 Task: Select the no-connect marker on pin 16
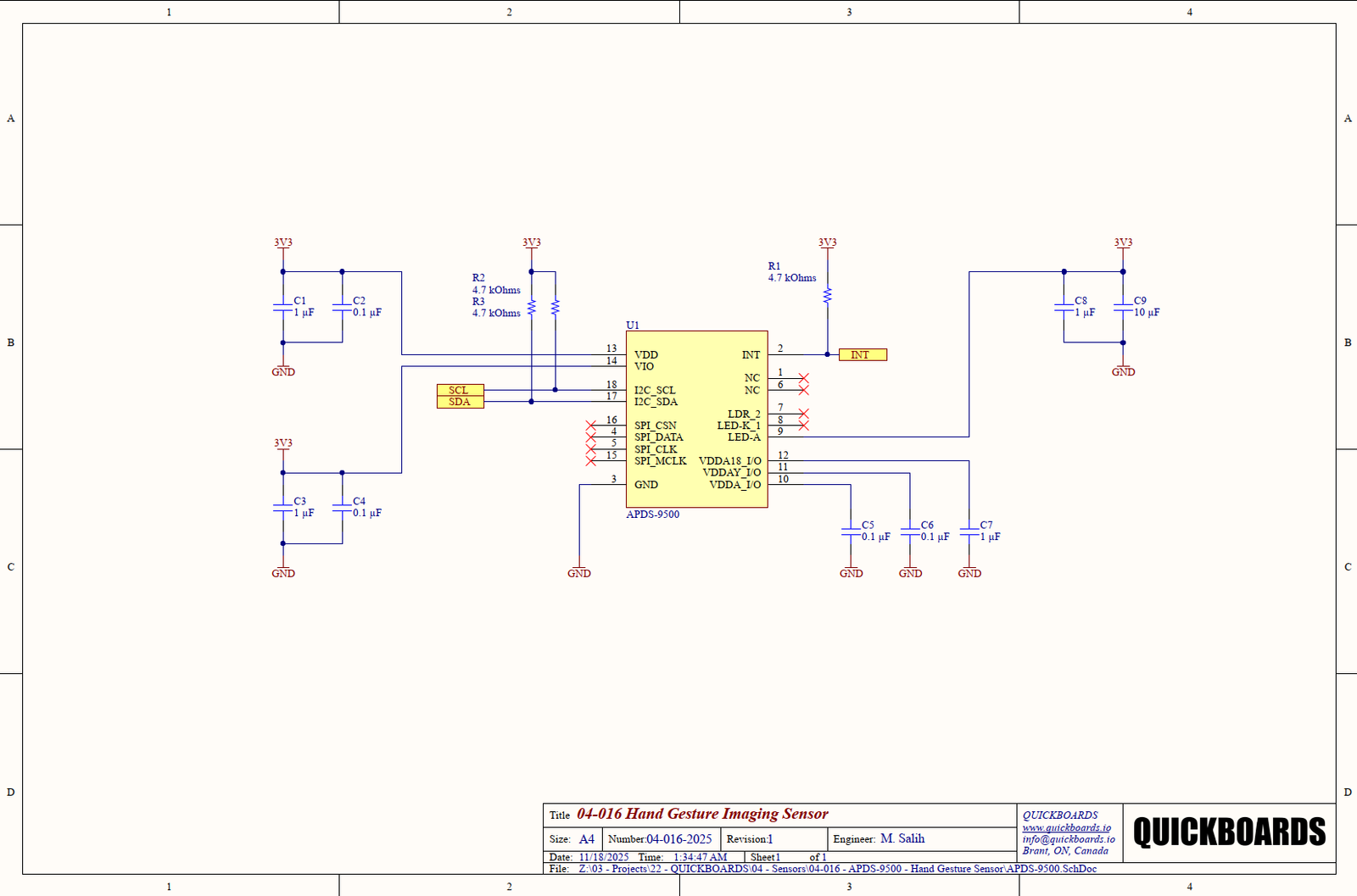pyautogui.click(x=591, y=426)
